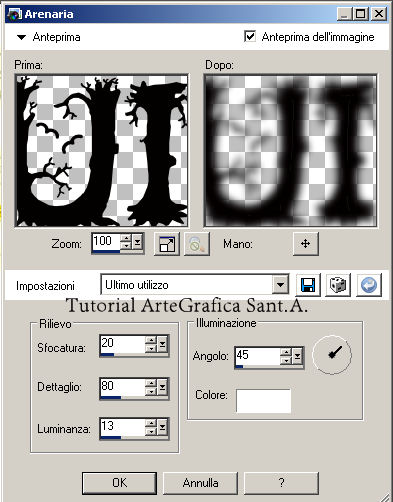Decrease the Luminanza value with down arrow

[151, 431]
